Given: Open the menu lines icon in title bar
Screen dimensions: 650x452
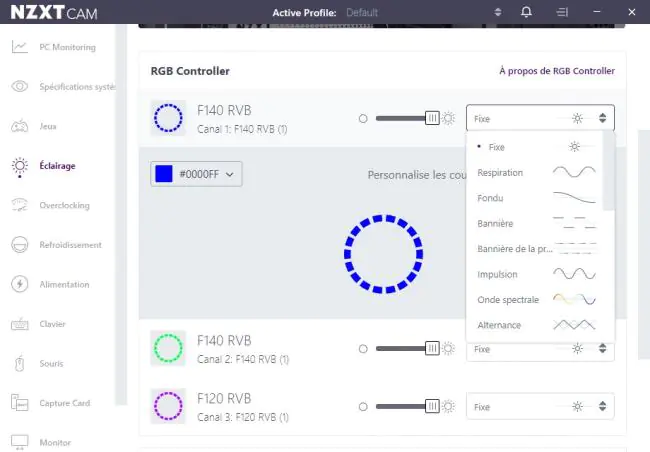Looking at the screenshot, I should coord(562,12).
